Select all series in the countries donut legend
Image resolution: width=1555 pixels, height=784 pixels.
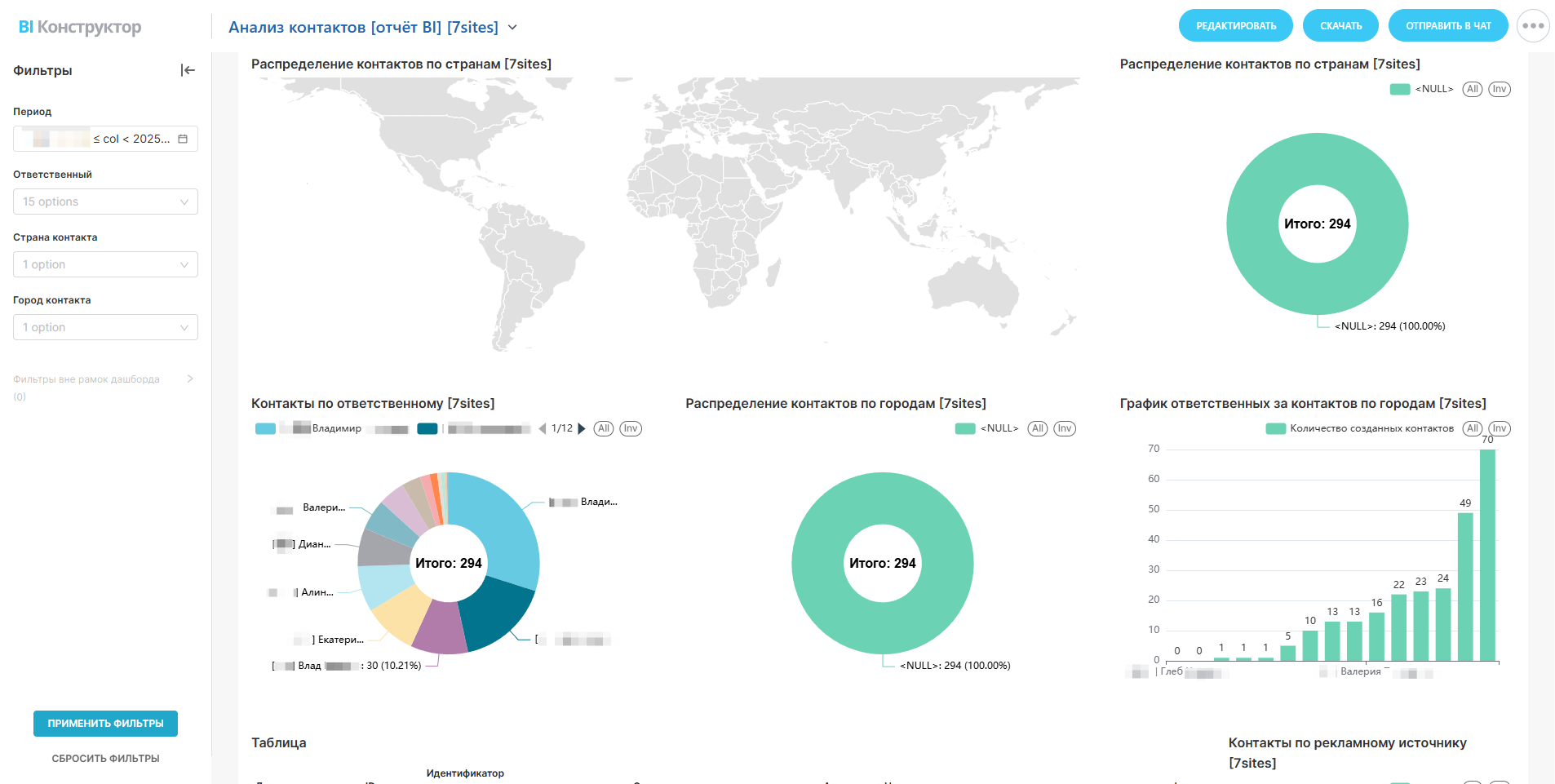tap(1472, 89)
